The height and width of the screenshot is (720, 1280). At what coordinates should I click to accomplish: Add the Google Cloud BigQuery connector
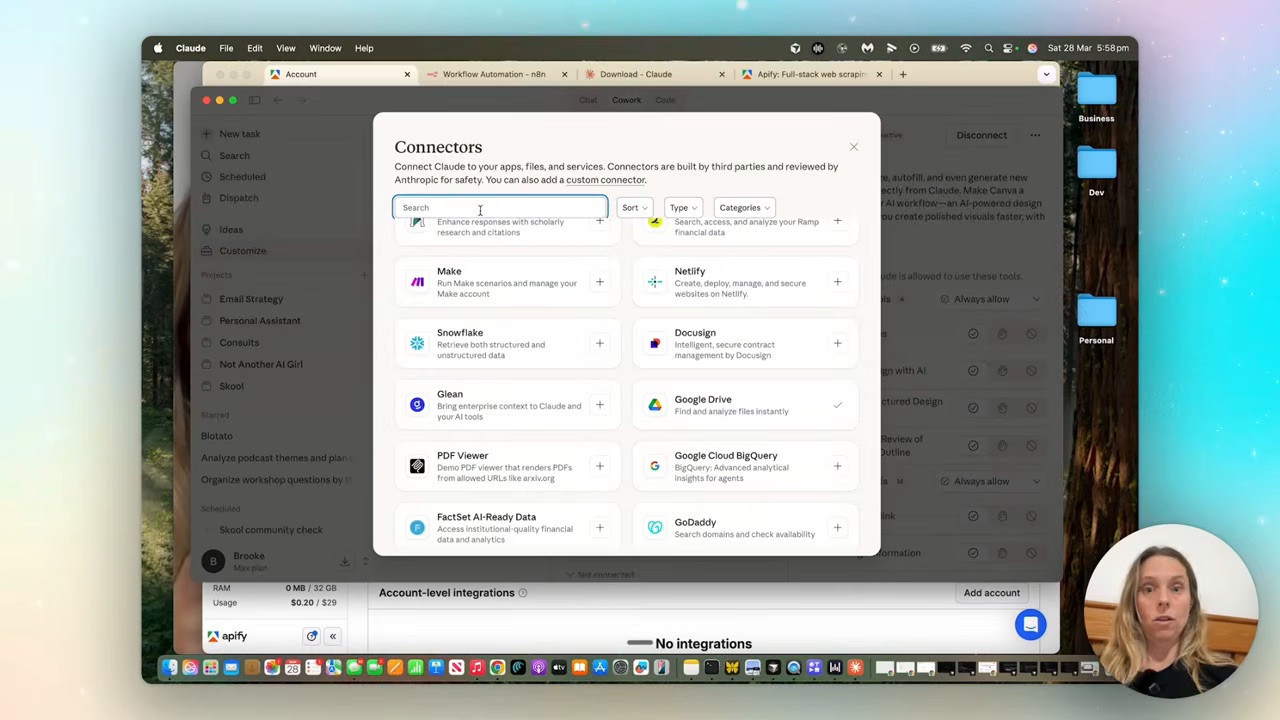click(x=837, y=466)
